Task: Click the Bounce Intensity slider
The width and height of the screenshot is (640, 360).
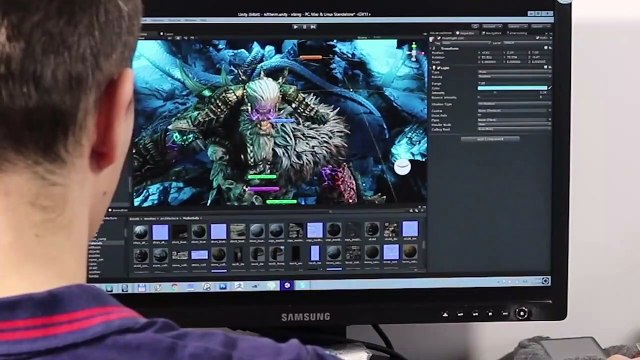Action: 507,98
